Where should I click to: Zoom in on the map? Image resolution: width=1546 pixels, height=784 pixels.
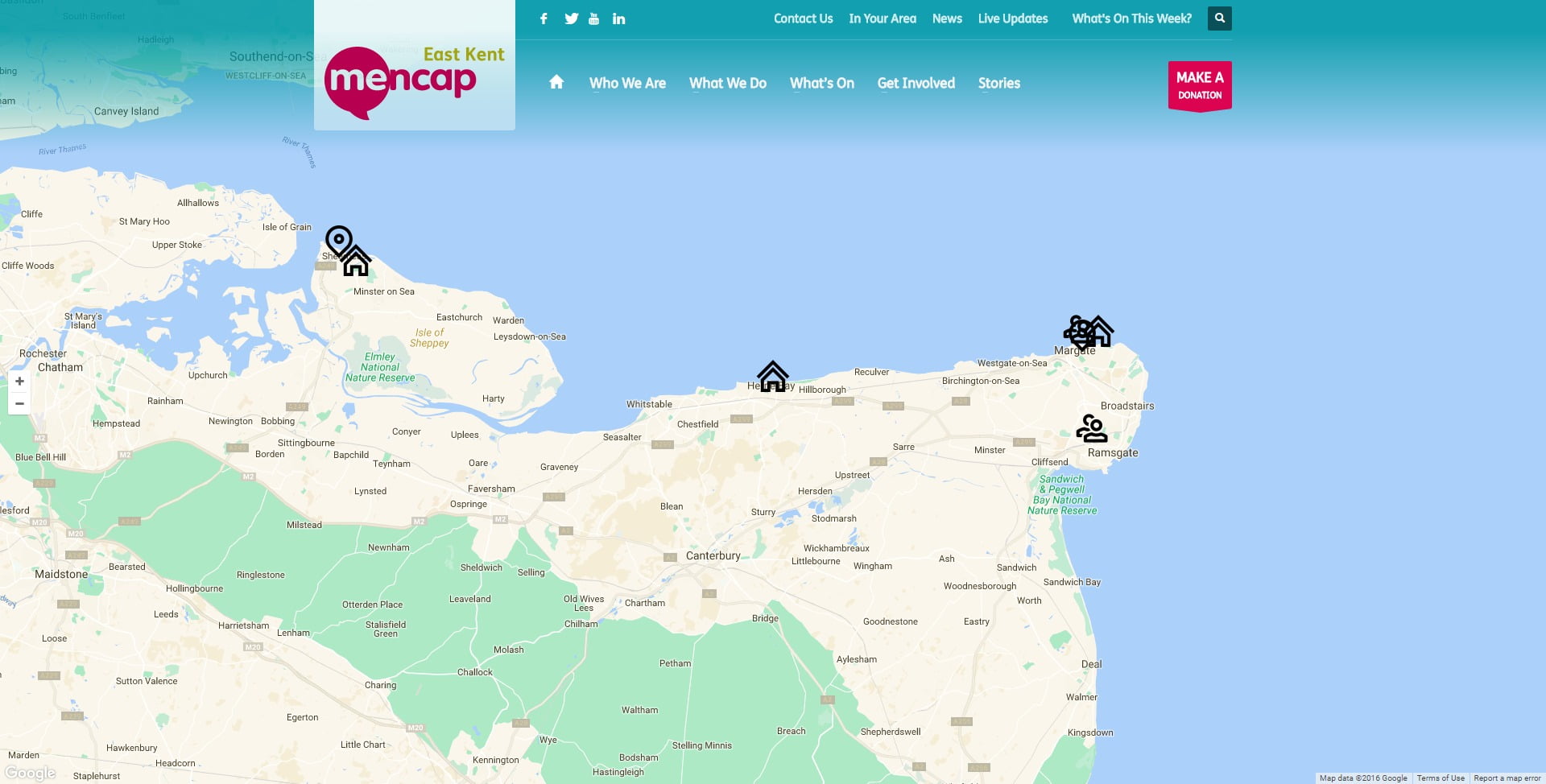coord(19,382)
